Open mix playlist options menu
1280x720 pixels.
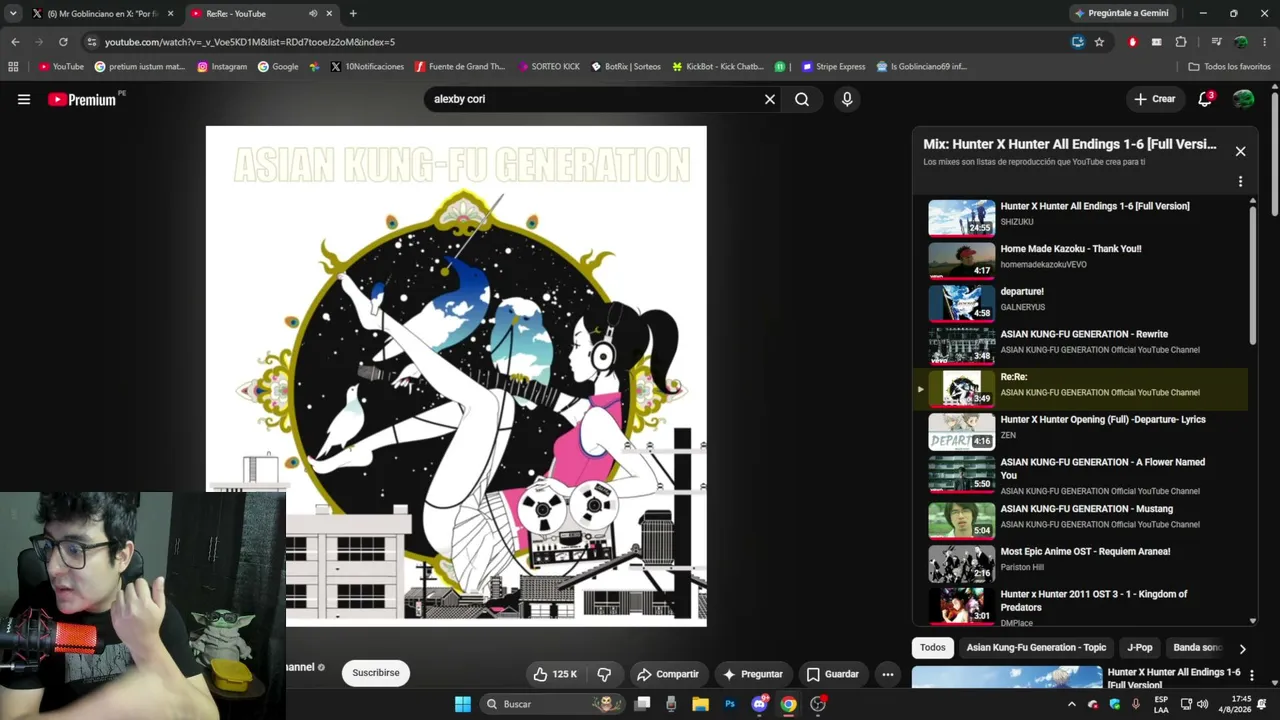pyautogui.click(x=1240, y=182)
